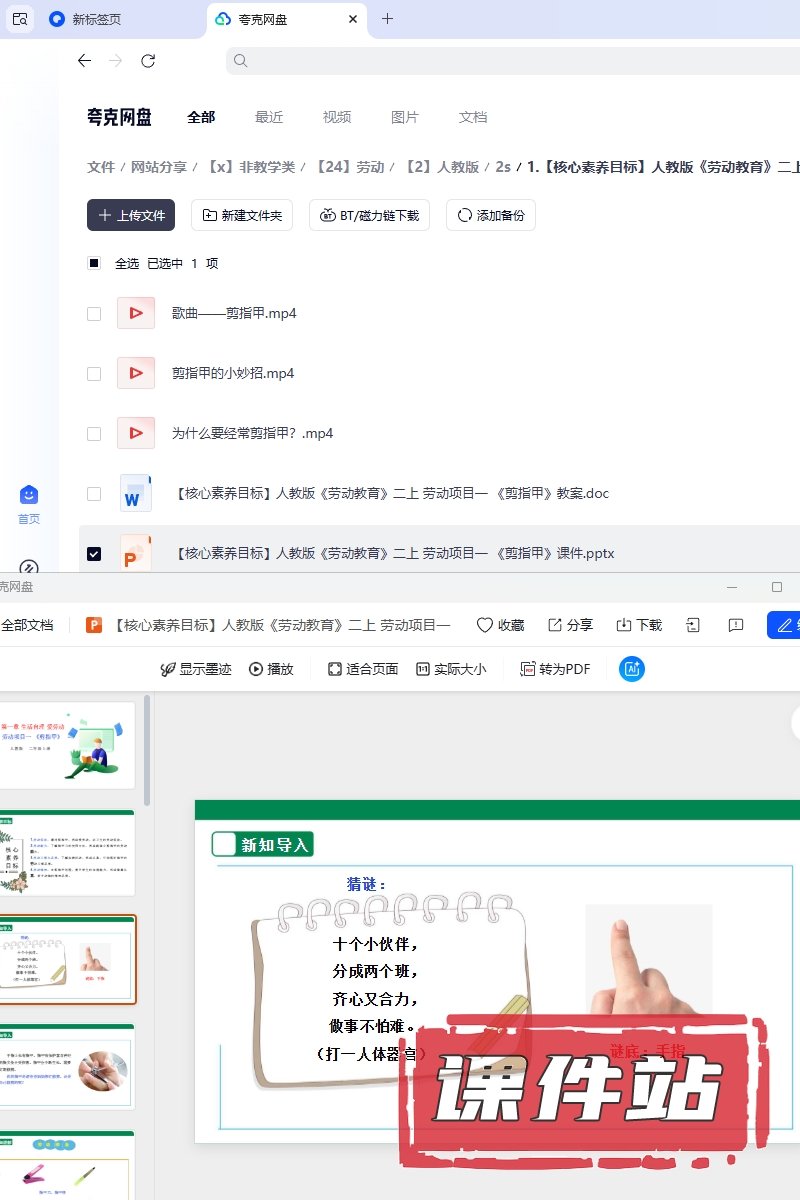Image resolution: width=800 pixels, height=1200 pixels.
Task: Toggle the 全选 select-all checkbox
Action: point(94,264)
